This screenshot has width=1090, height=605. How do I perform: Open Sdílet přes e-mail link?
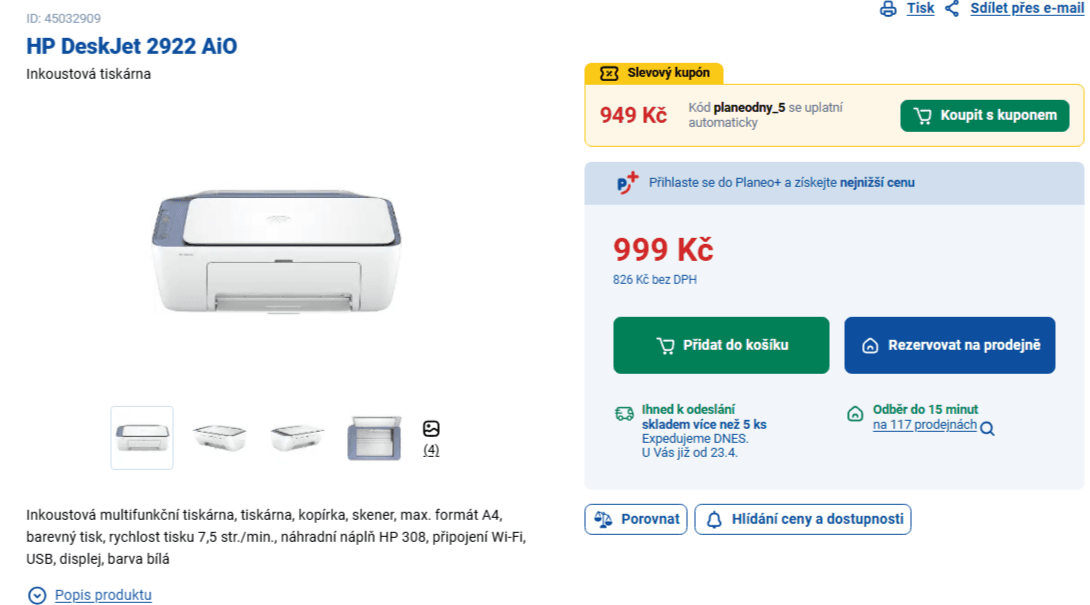pyautogui.click(x=1026, y=9)
